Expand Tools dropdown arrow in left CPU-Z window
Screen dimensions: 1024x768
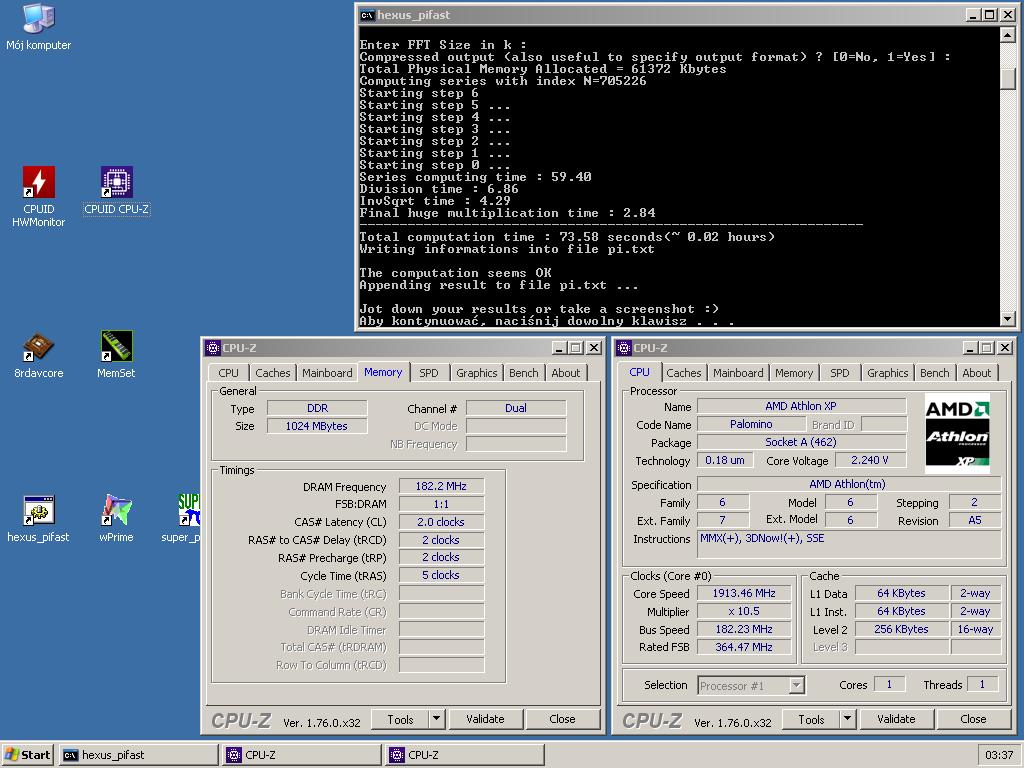[436, 719]
